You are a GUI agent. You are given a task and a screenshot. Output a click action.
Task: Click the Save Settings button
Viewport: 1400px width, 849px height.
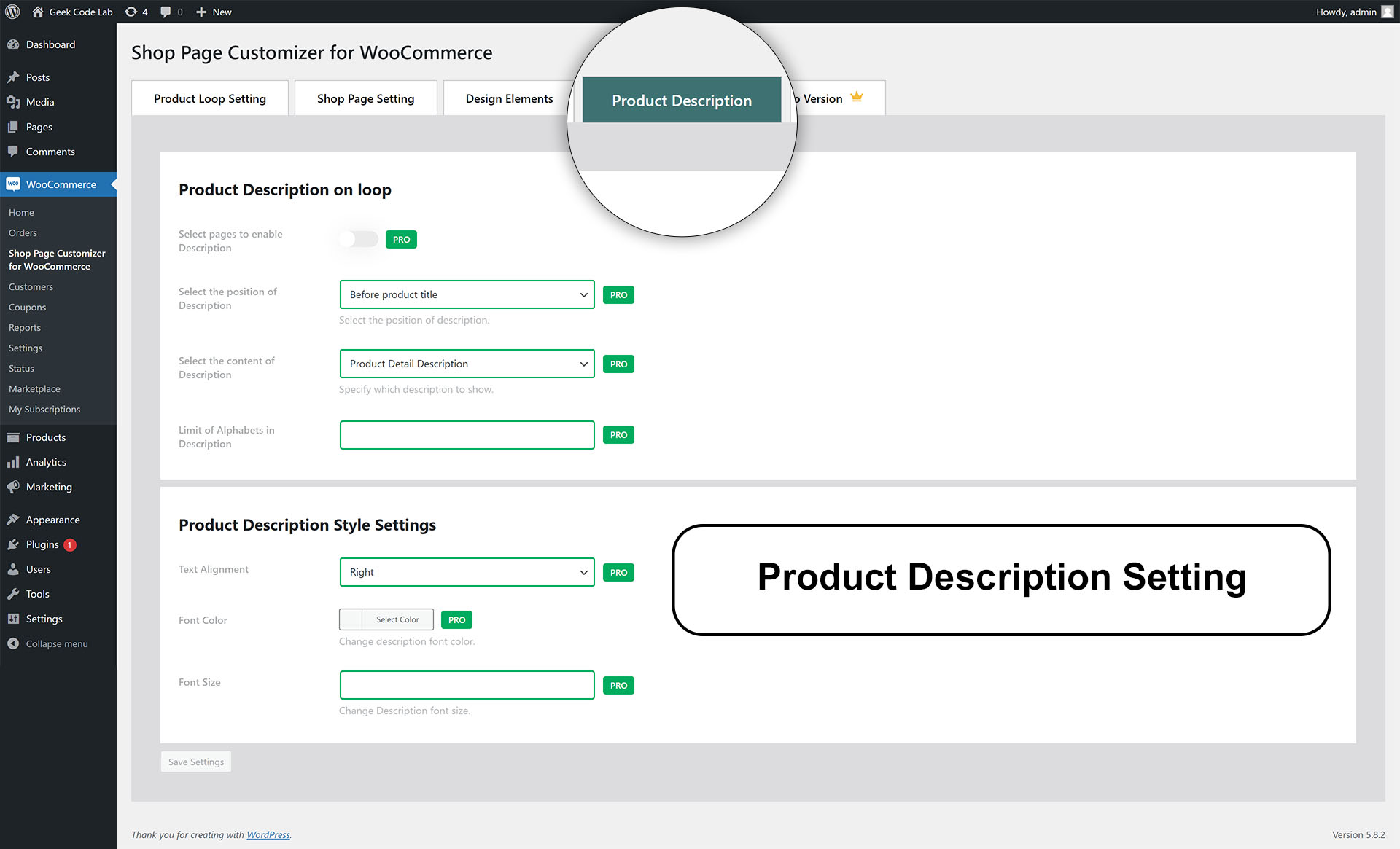click(x=196, y=762)
